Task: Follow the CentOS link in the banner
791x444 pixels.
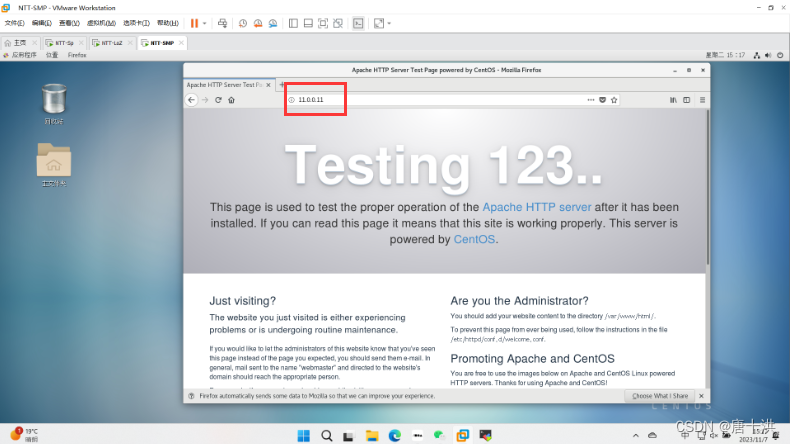Action: 474,239
